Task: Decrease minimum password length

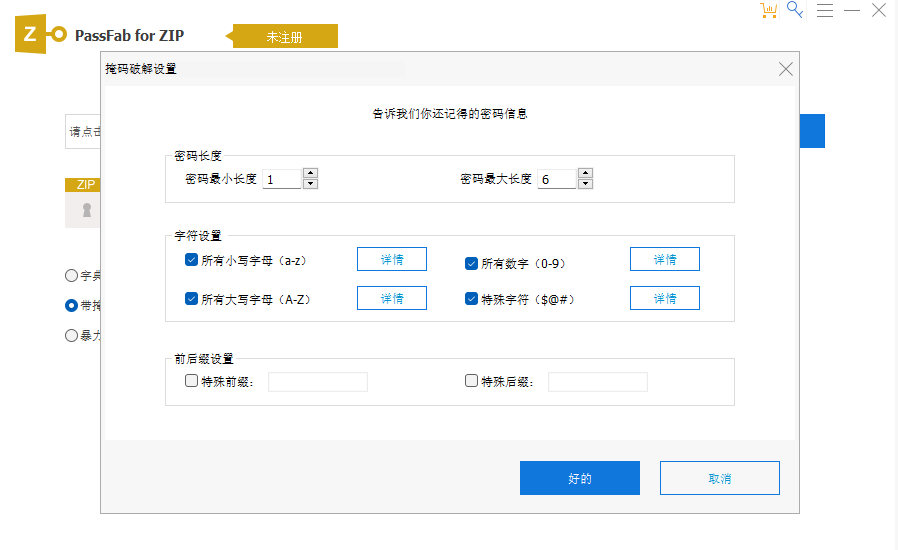Action: pos(310,184)
